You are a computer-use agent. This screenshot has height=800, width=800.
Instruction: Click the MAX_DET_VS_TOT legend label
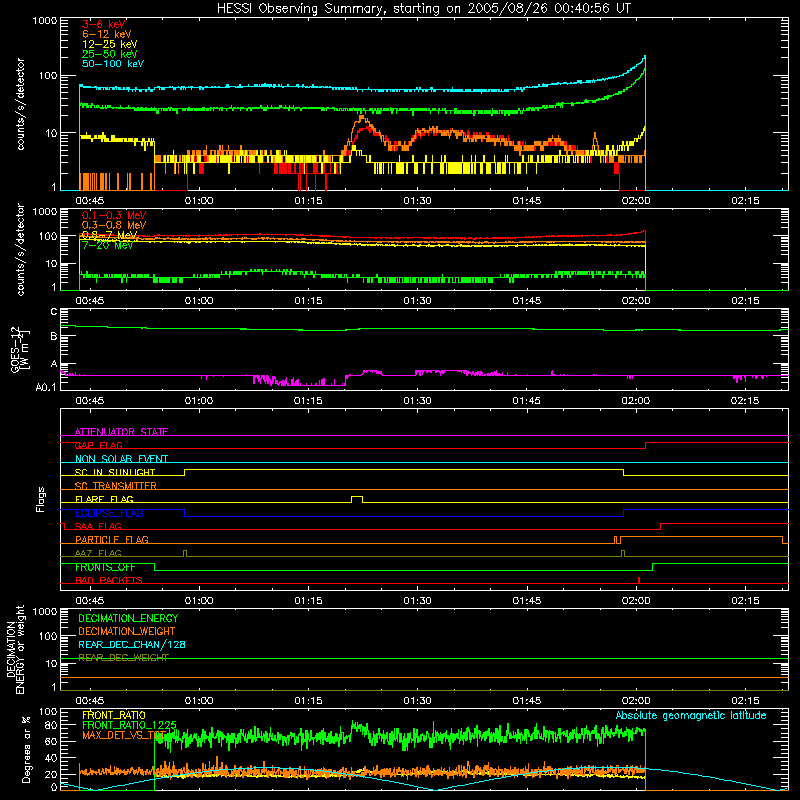pyautogui.click(x=123, y=735)
